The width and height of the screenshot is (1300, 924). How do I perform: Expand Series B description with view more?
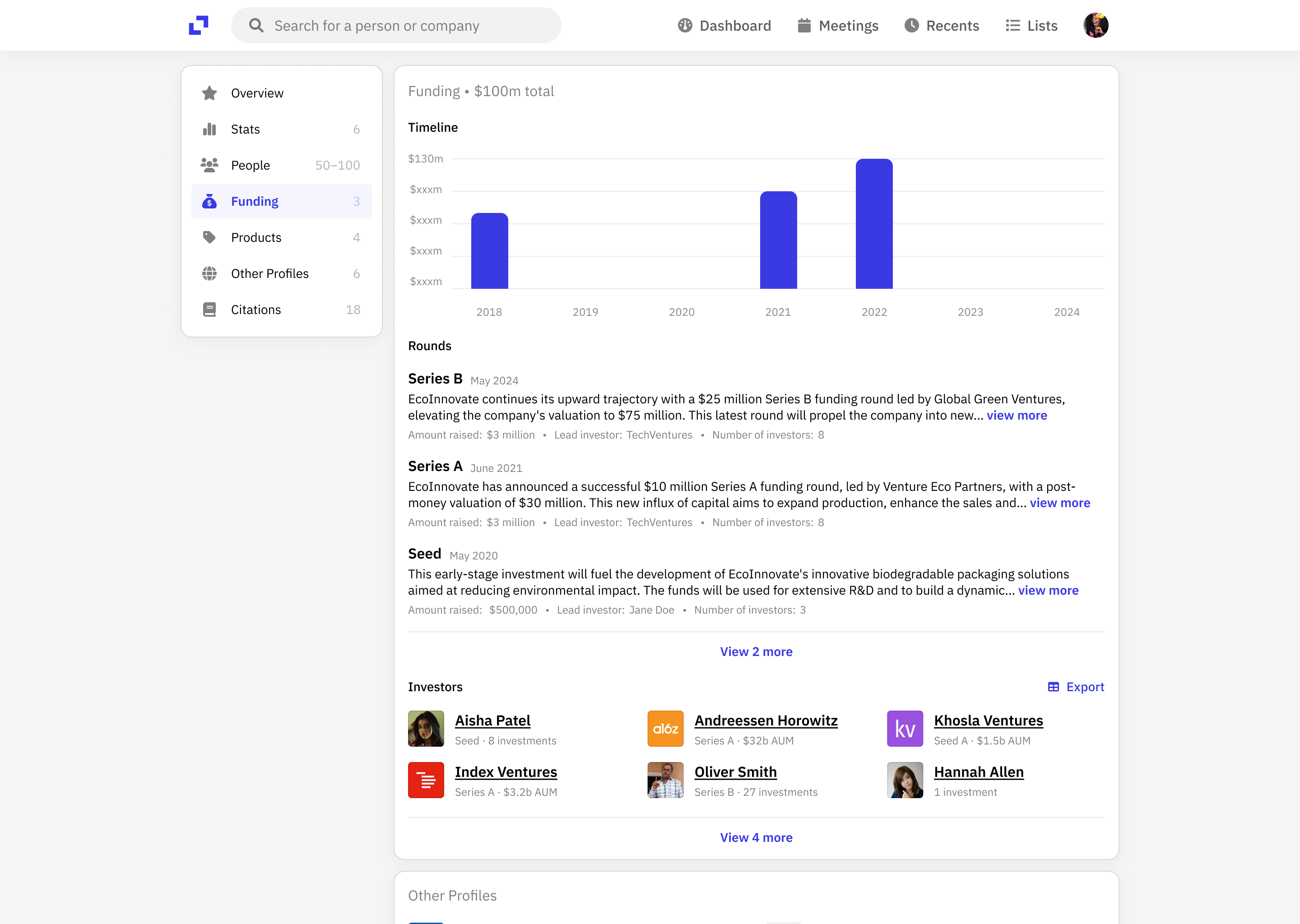pos(1017,416)
